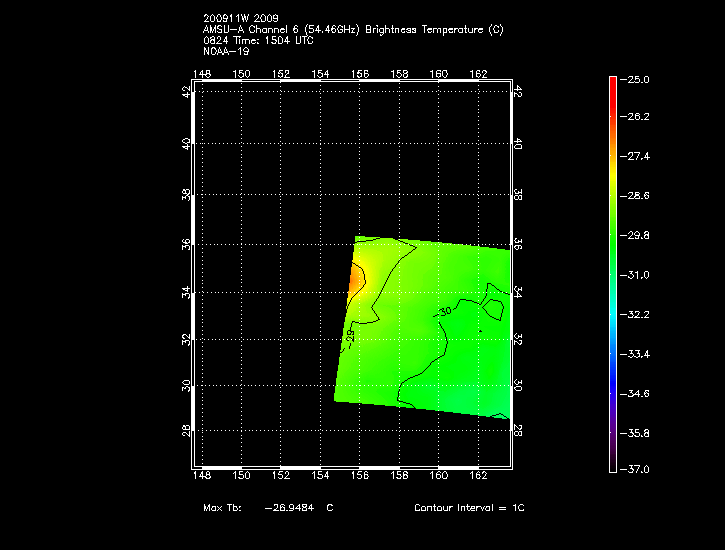Click the contour label 30 on the map
The width and height of the screenshot is (725, 550).
point(445,312)
